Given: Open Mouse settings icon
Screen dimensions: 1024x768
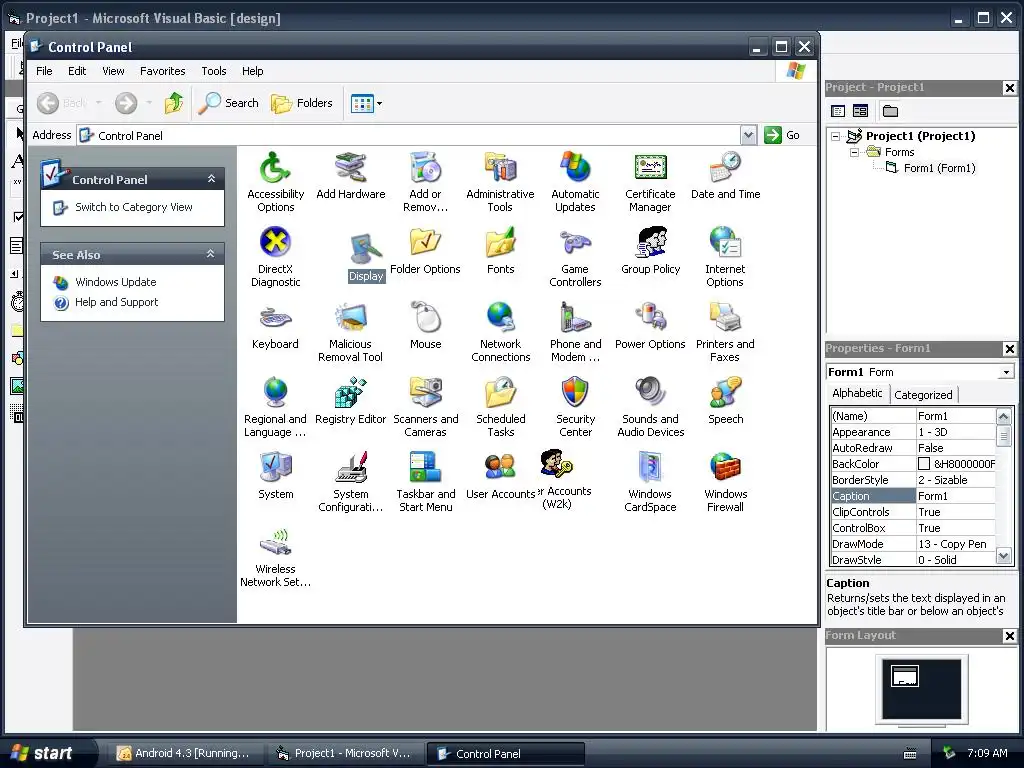Looking at the screenshot, I should point(425,325).
